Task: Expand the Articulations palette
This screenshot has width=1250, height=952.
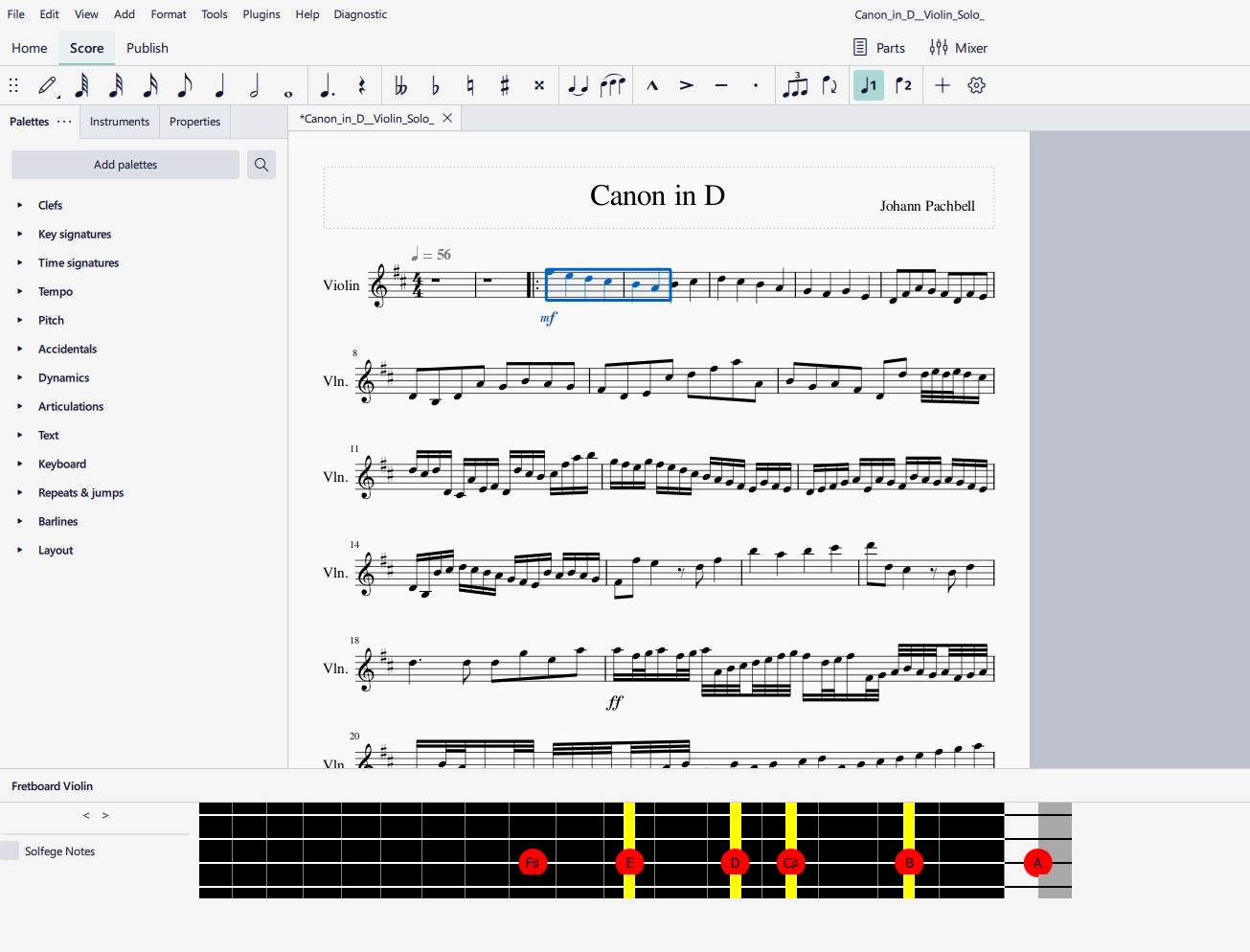Action: 19,406
